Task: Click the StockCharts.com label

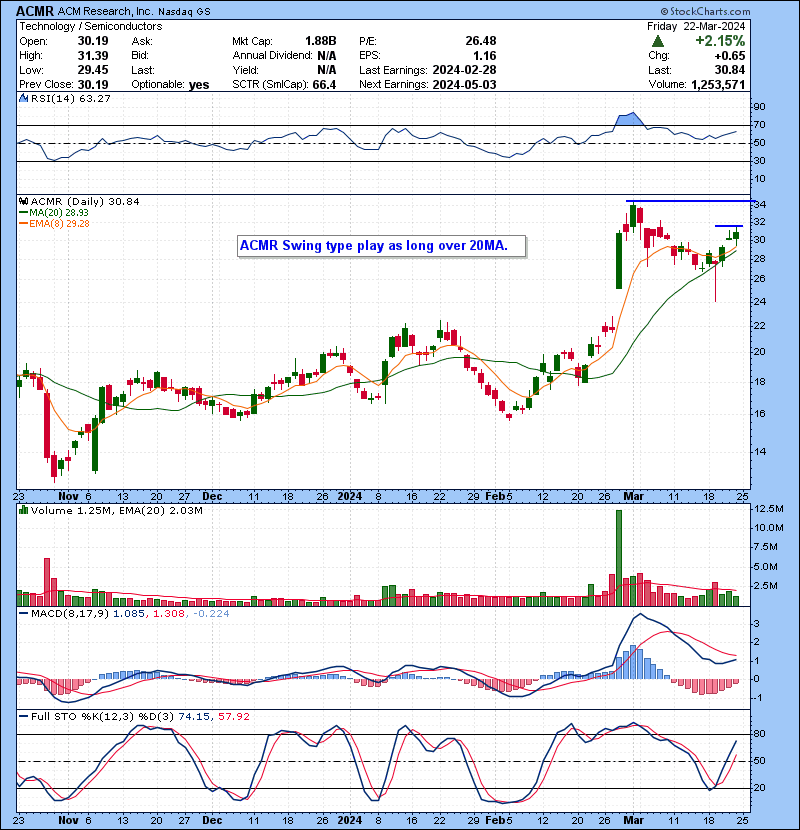Action: pos(705,11)
